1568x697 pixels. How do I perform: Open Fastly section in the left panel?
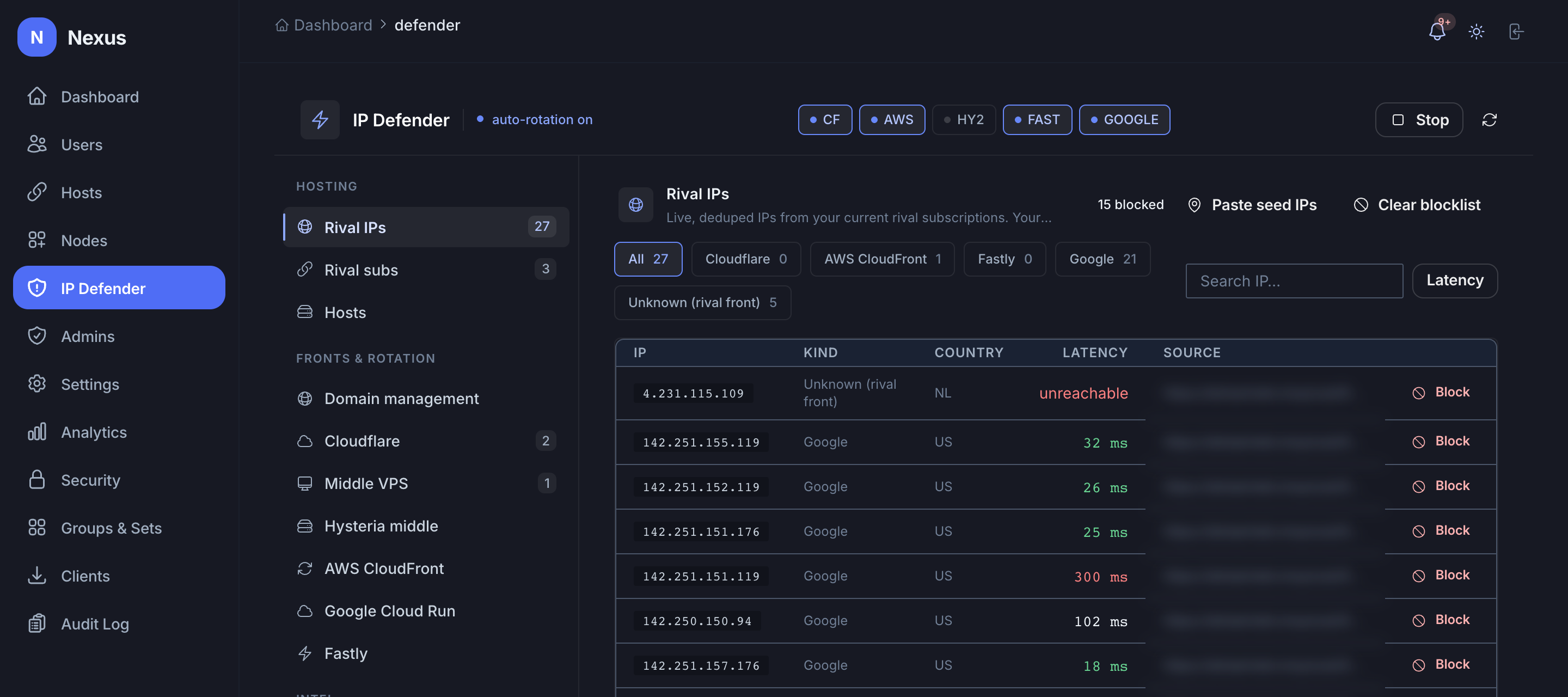[426, 654]
